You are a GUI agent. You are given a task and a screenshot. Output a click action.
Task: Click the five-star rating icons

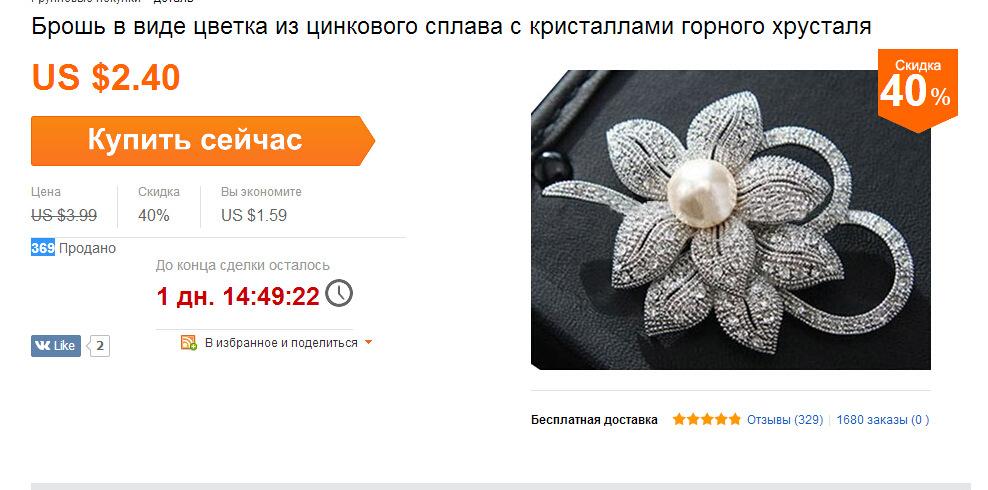(x=706, y=419)
